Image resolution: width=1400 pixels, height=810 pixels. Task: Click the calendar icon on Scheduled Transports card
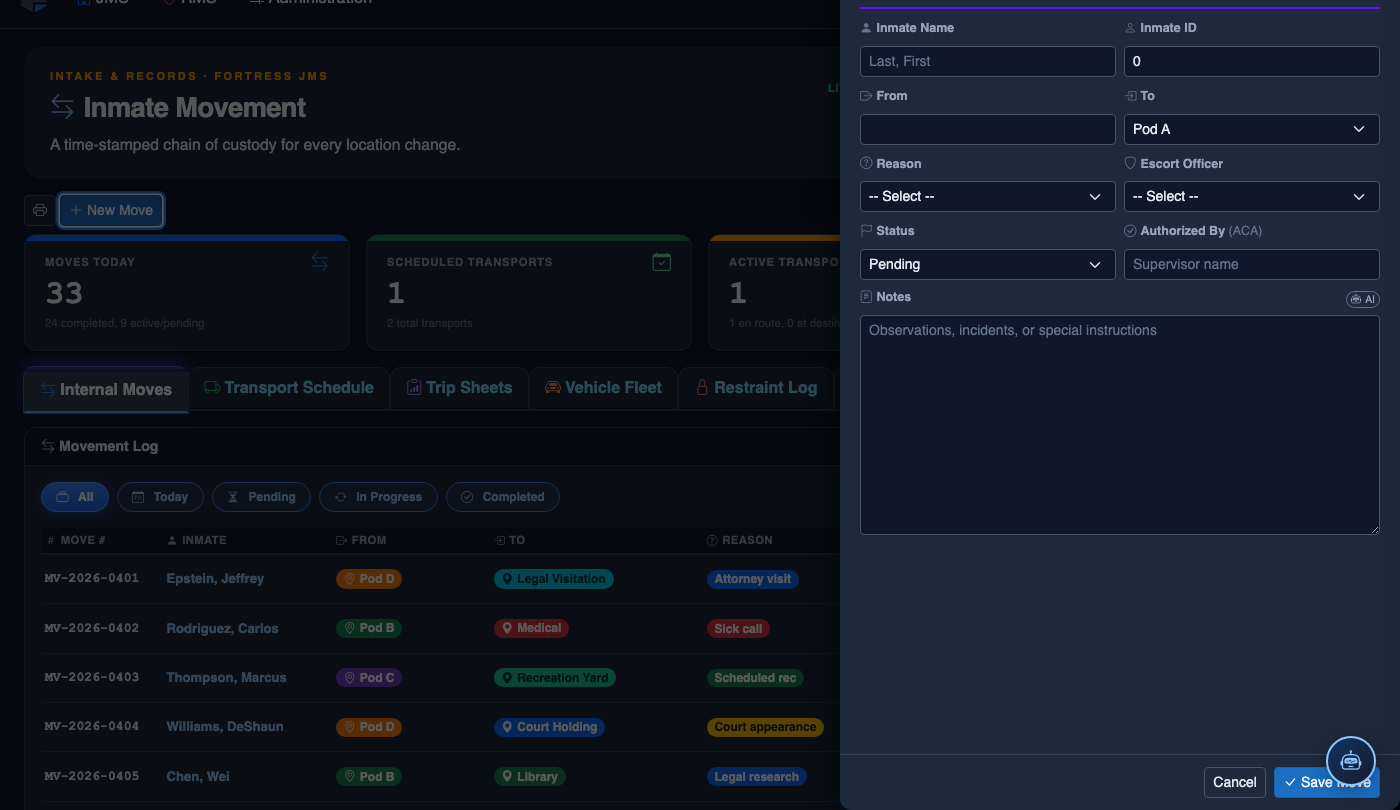click(x=661, y=262)
